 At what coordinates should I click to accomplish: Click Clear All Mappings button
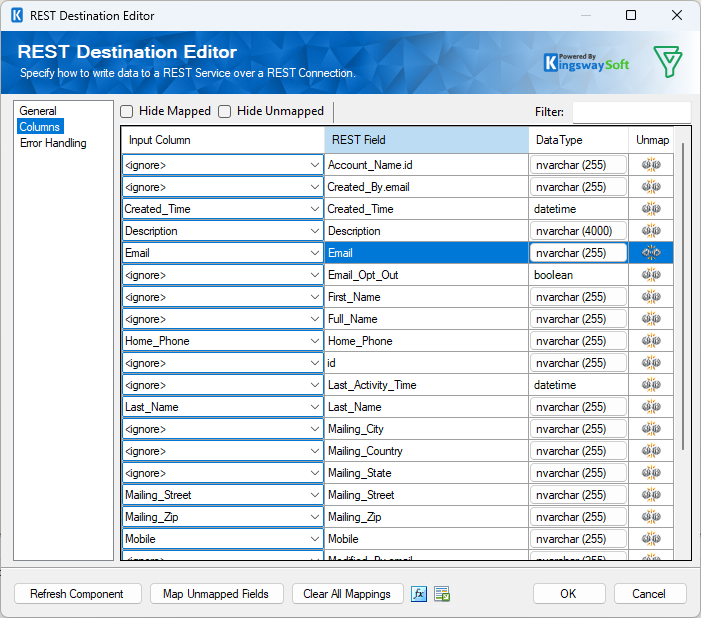click(347, 594)
